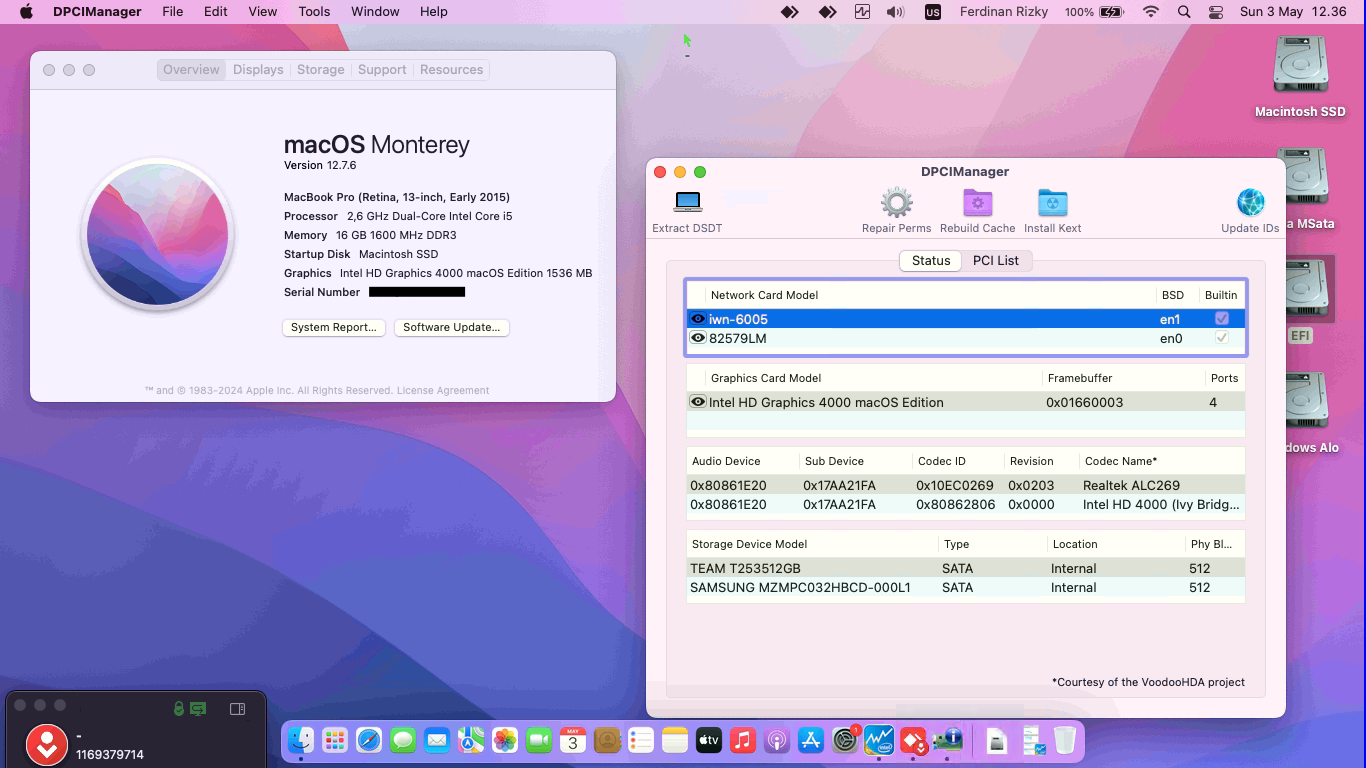Open Messages from the Dock
The image size is (1366, 768).
pyautogui.click(x=403, y=740)
